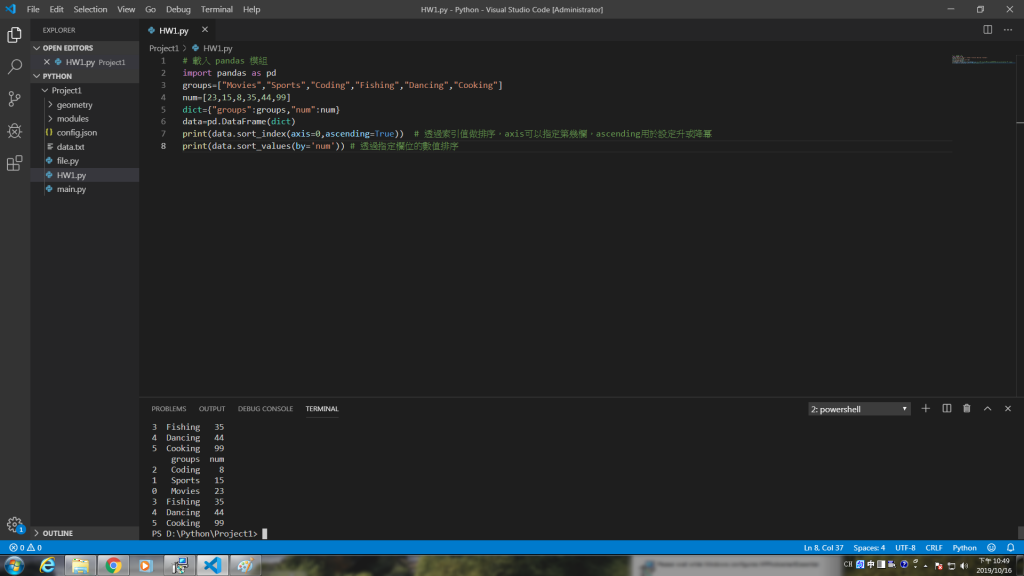Maximize the terminal panel size
This screenshot has width=1024, height=576.
point(987,409)
